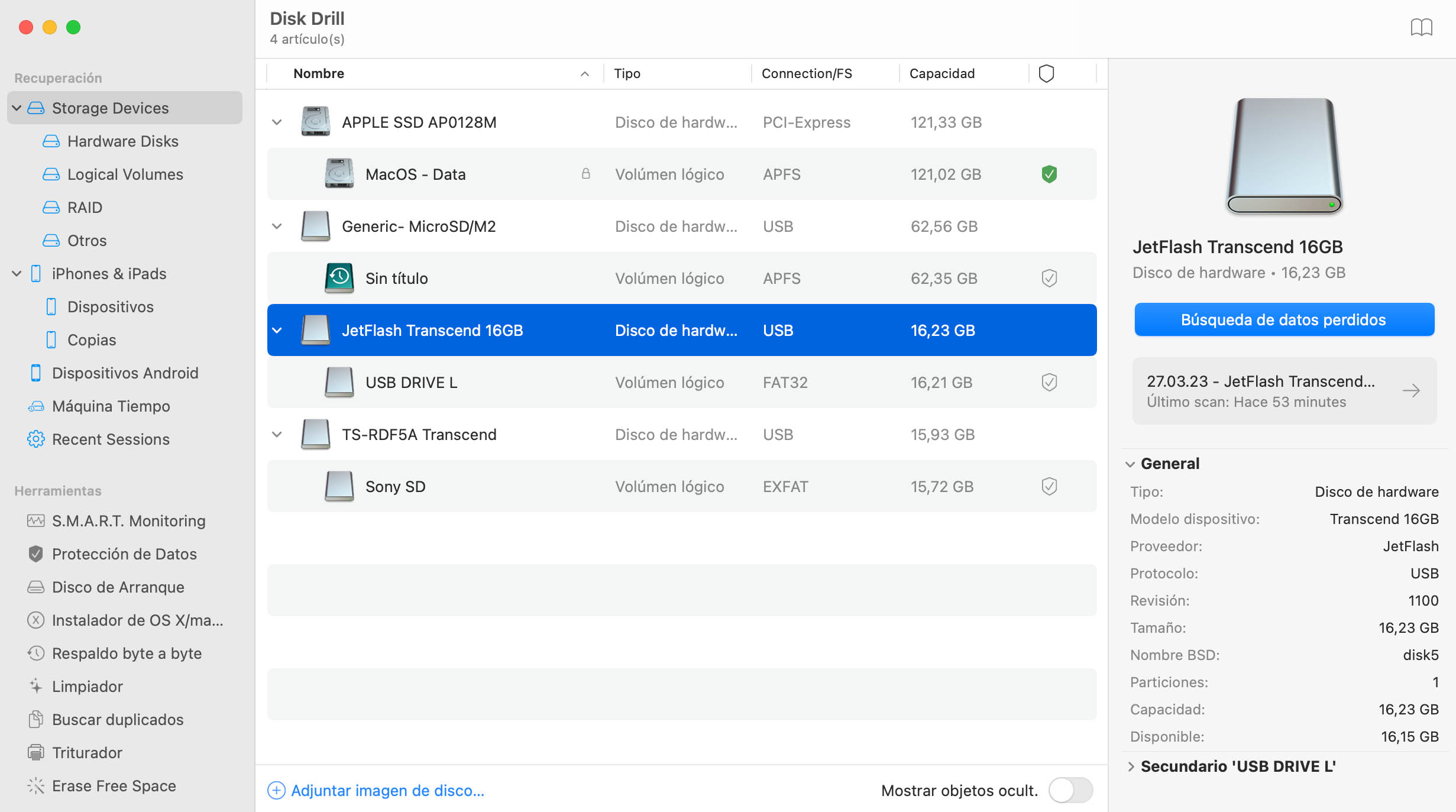Collapse the TS-RDF5A Transcend row

coord(277,434)
